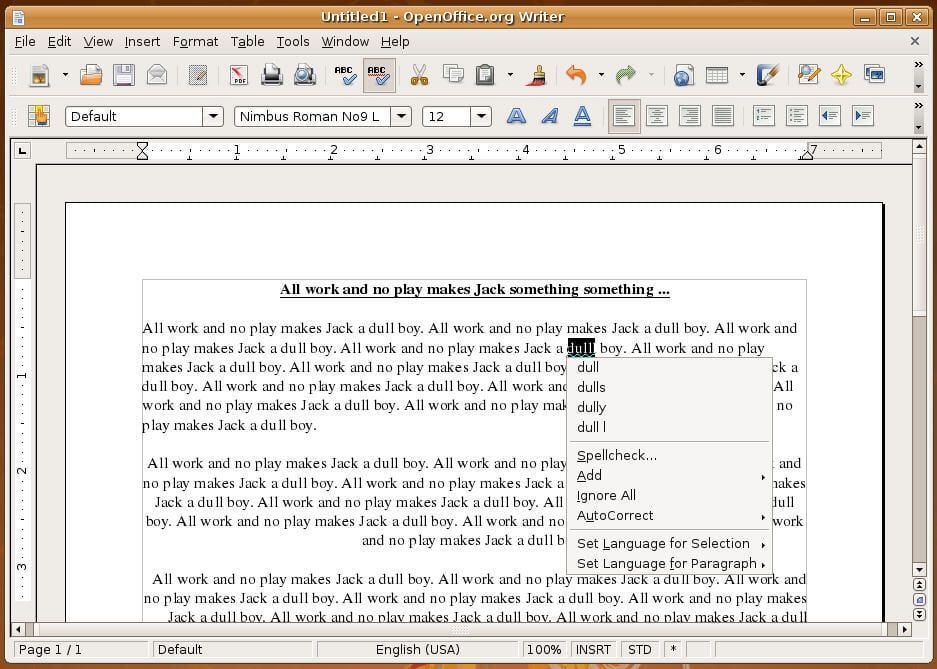Toggle INSRT mode in status bar

pyautogui.click(x=593, y=650)
